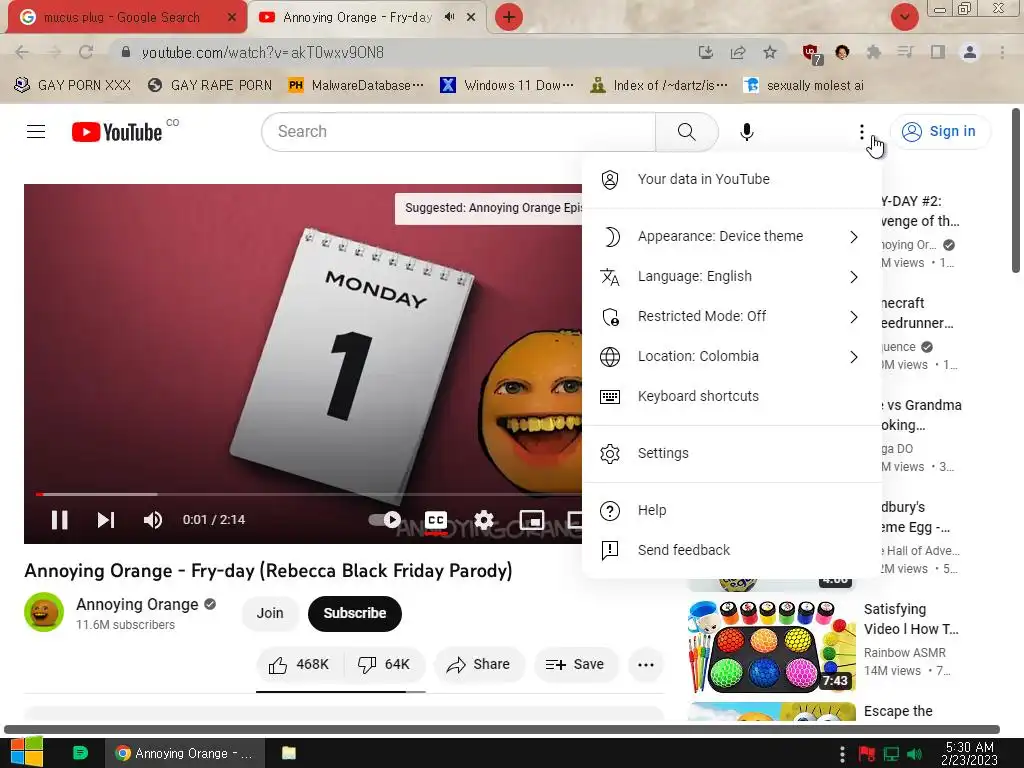Click the page vertical scrollbar

(x=1016, y=191)
